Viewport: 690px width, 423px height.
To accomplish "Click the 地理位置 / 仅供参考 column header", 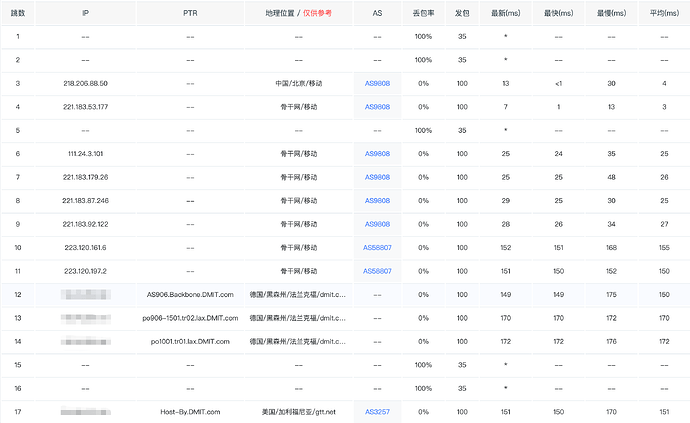I will pos(298,13).
